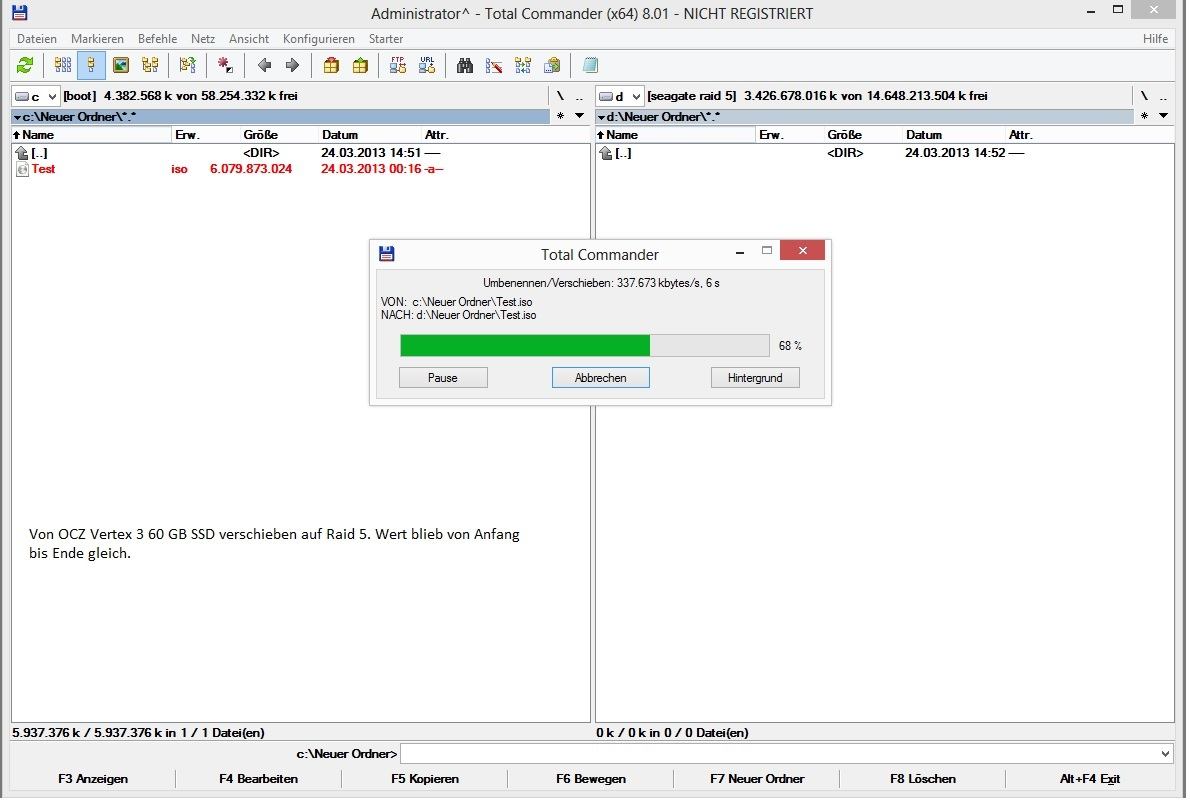Click the Test.iso file icon
This screenshot has height=807, width=1190.
[x=23, y=170]
